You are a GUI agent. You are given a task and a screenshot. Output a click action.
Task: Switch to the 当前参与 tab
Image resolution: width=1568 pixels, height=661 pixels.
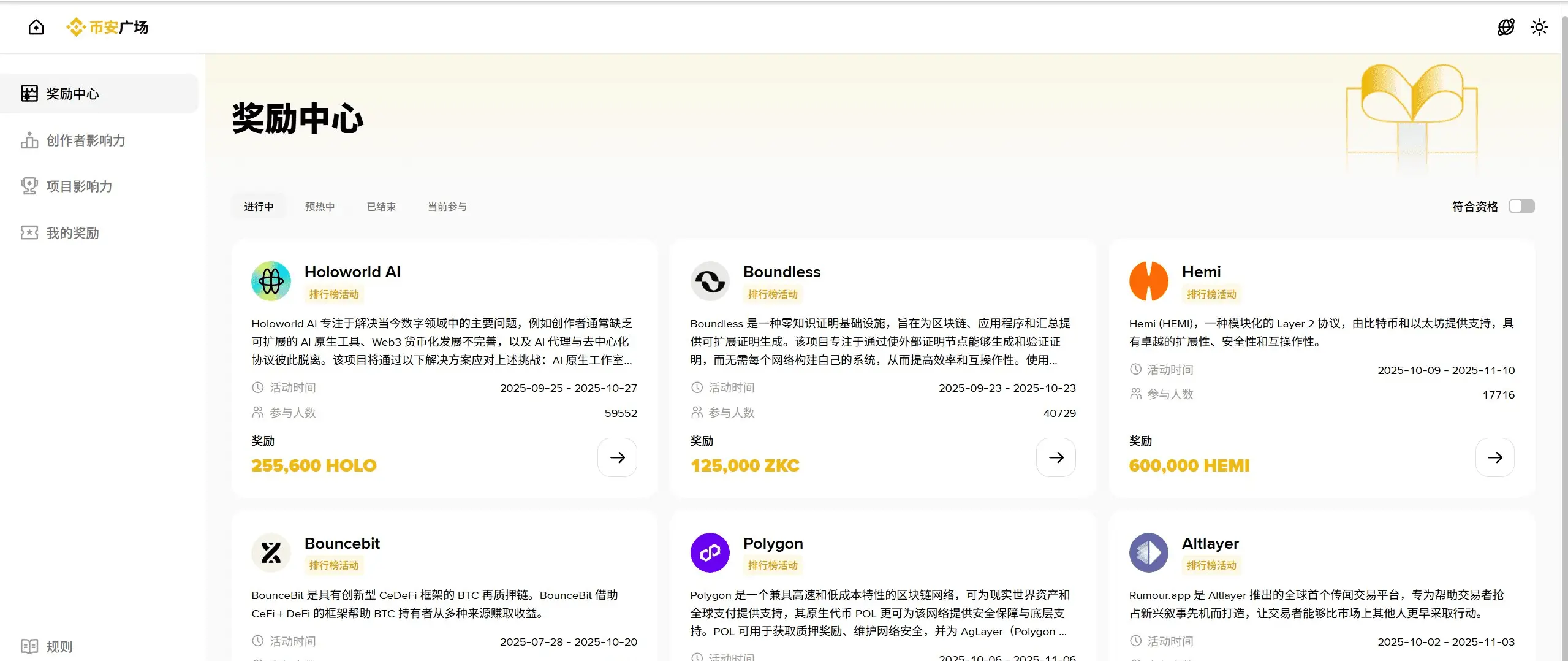click(447, 207)
